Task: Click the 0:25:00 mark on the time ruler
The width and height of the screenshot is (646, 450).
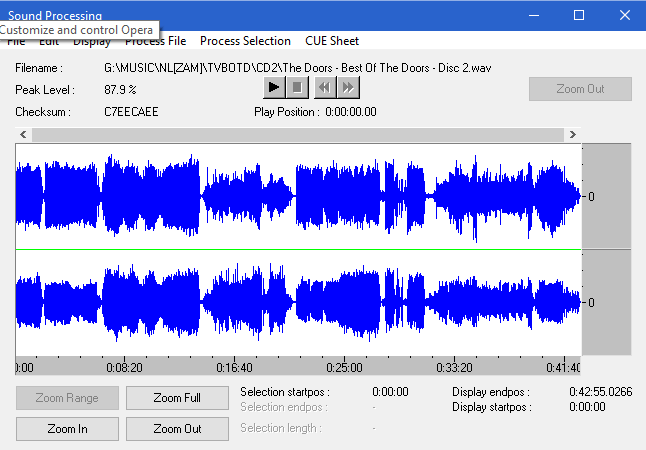Action: (344, 367)
